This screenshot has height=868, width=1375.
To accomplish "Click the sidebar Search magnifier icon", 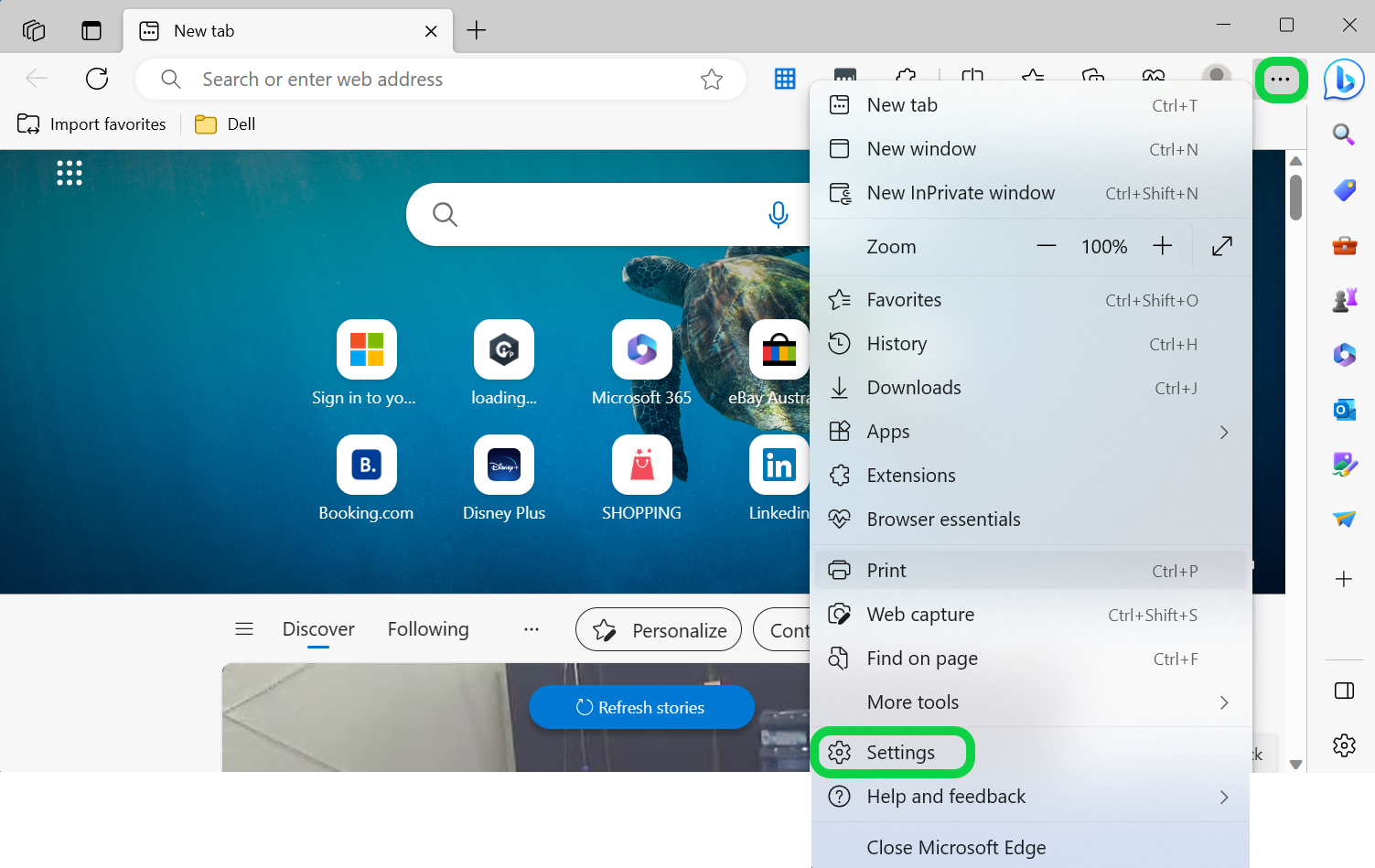I will tap(1344, 134).
